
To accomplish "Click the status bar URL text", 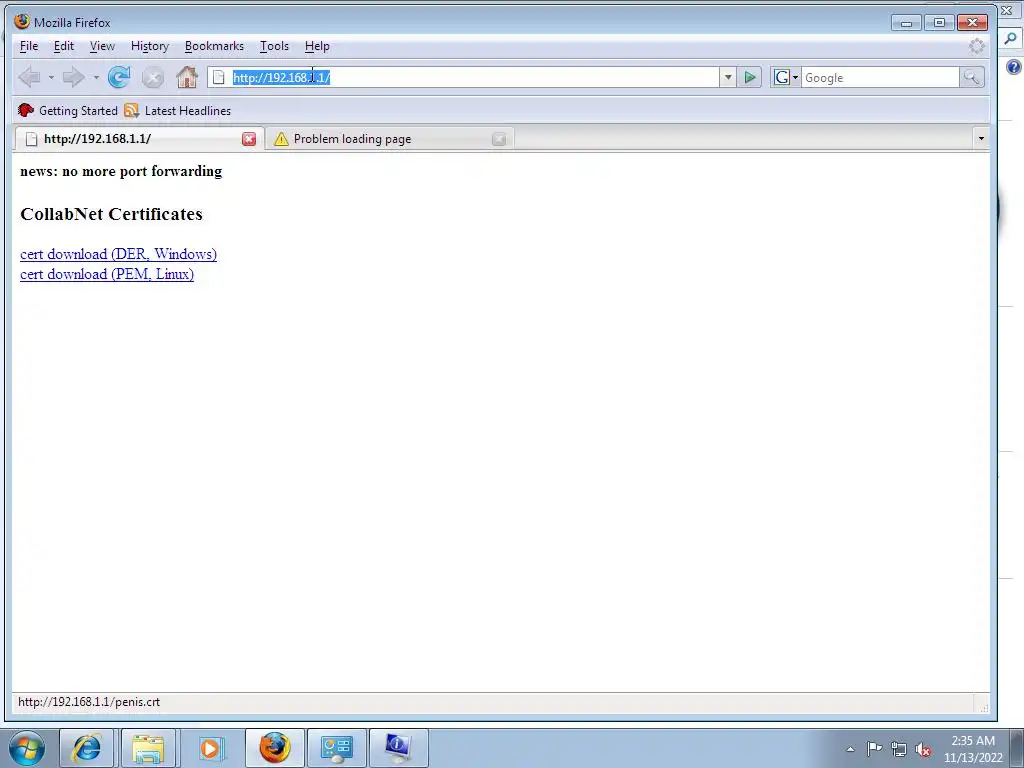I will coord(89,702).
